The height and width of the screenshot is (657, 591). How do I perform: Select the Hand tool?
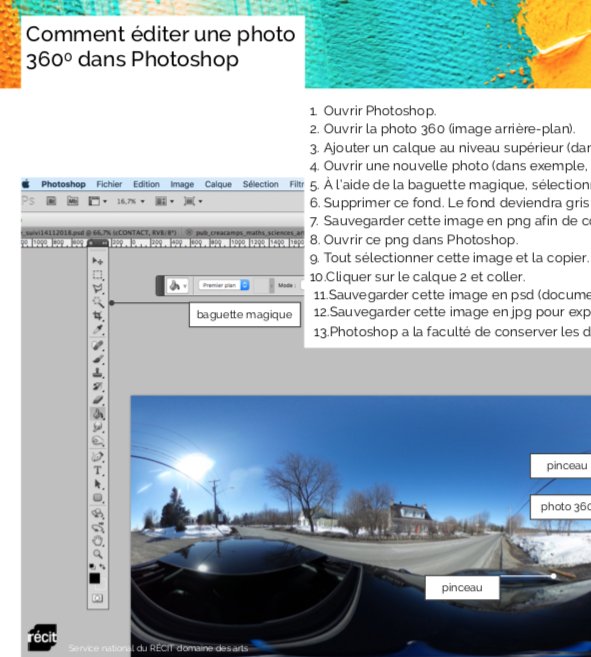(x=98, y=541)
